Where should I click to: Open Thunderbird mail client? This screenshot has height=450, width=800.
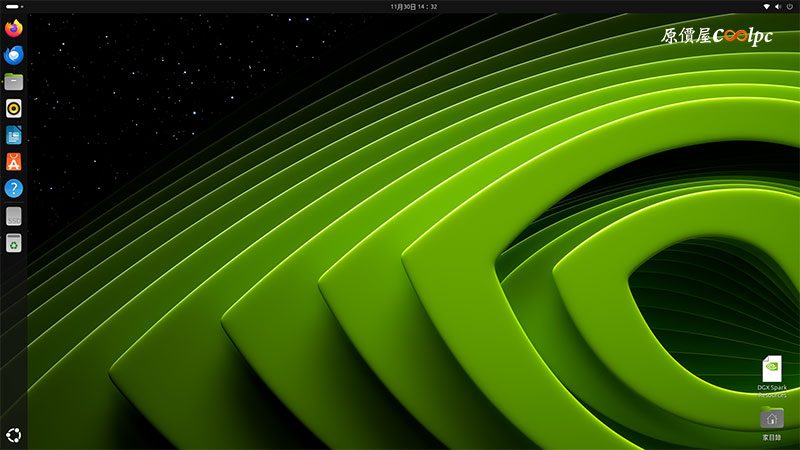[14, 55]
